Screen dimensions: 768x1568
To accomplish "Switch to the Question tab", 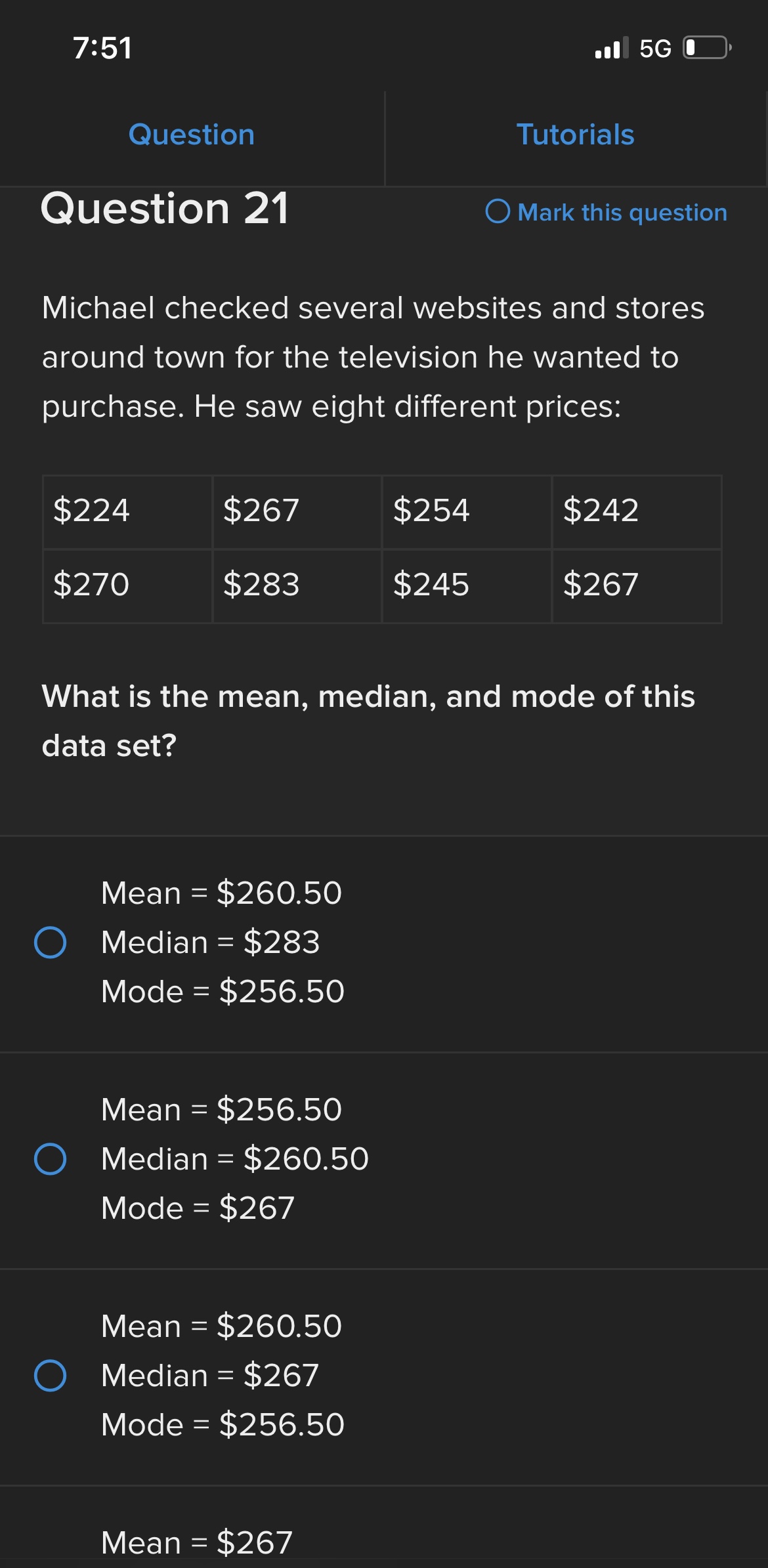I will 192,135.
